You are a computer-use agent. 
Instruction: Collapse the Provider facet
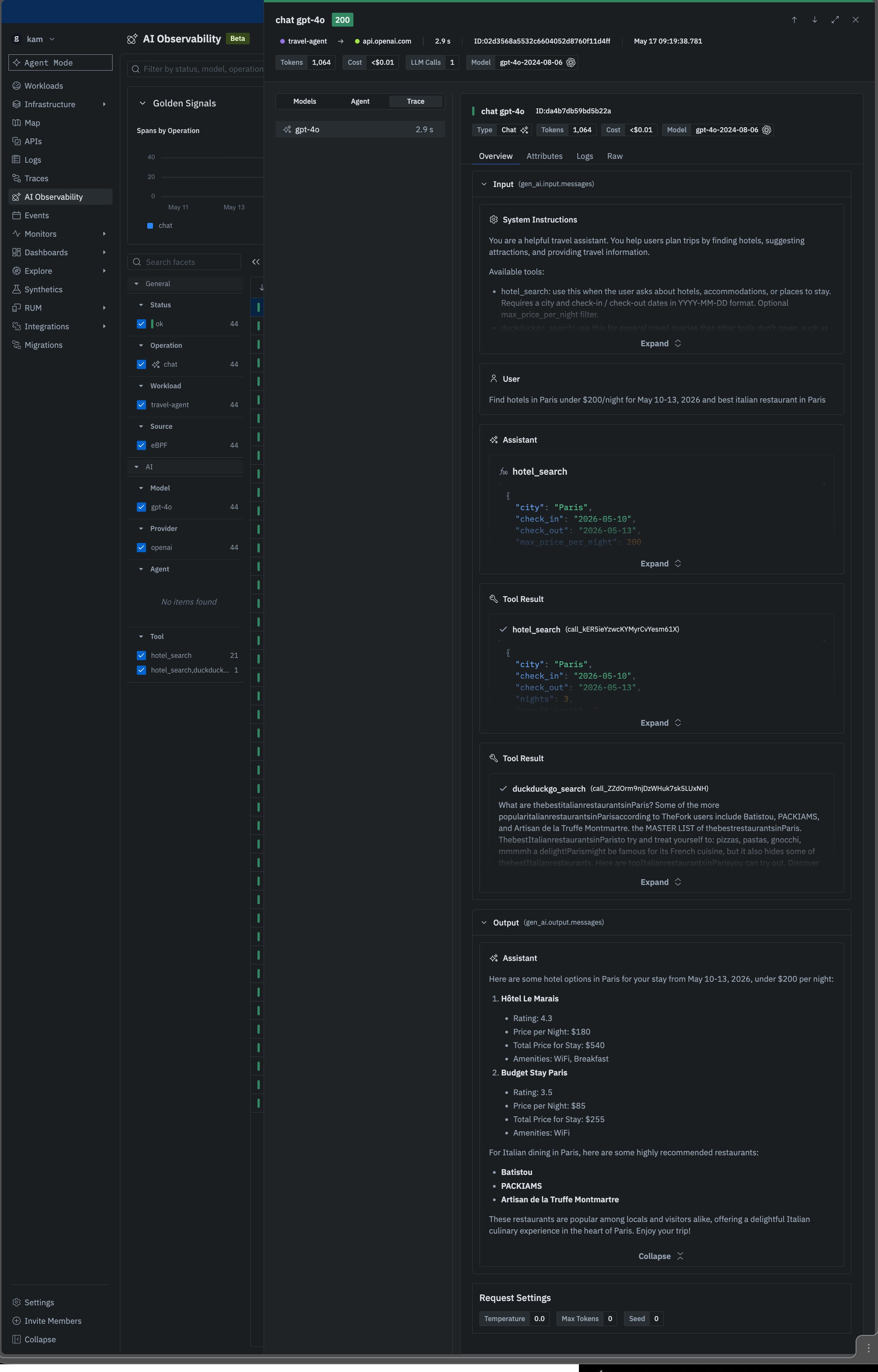[141, 529]
